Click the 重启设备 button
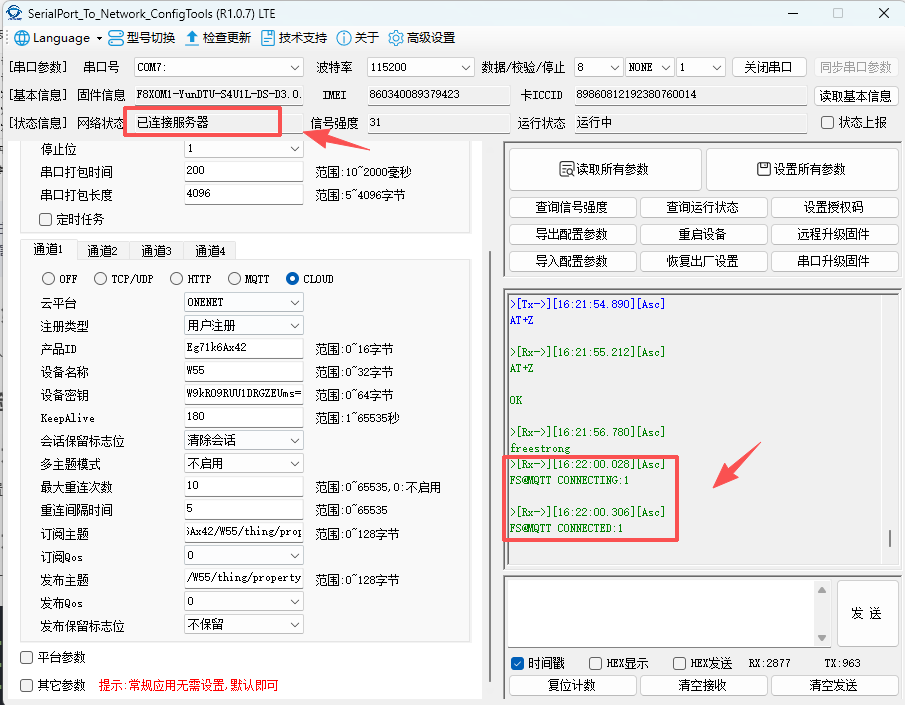Viewport: 905px width, 705px height. click(703, 234)
